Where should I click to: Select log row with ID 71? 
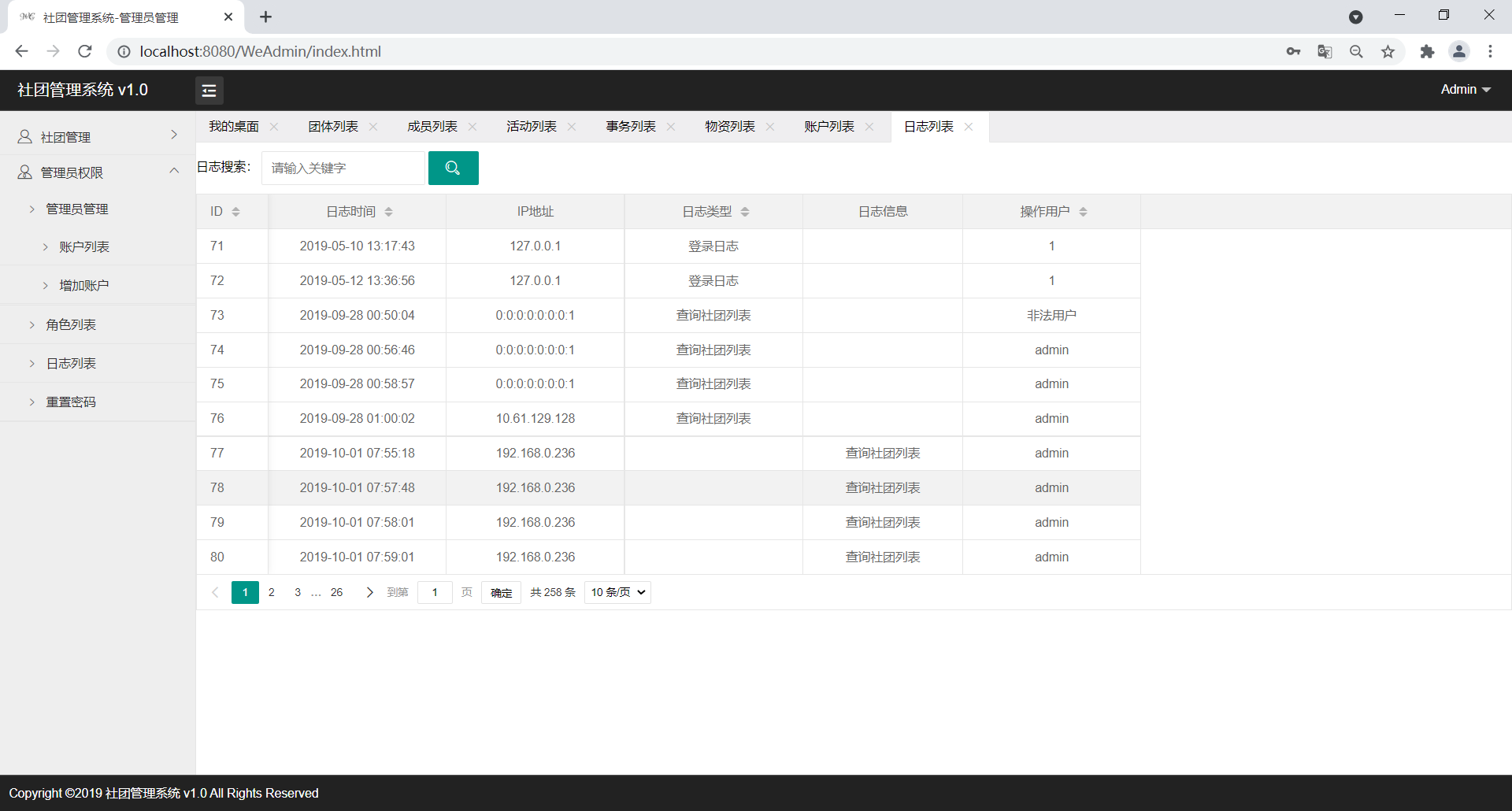tap(668, 246)
